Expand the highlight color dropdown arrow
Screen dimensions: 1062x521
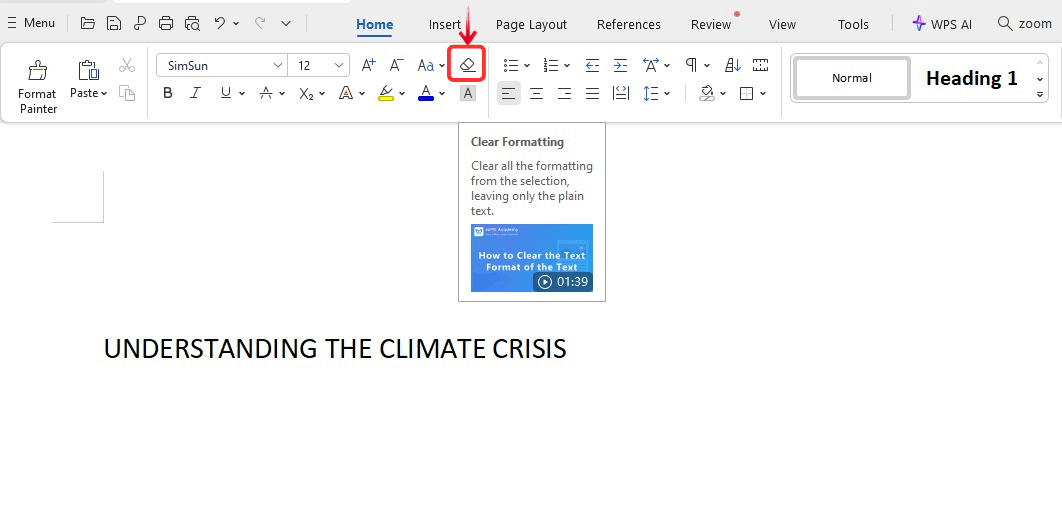(x=402, y=93)
